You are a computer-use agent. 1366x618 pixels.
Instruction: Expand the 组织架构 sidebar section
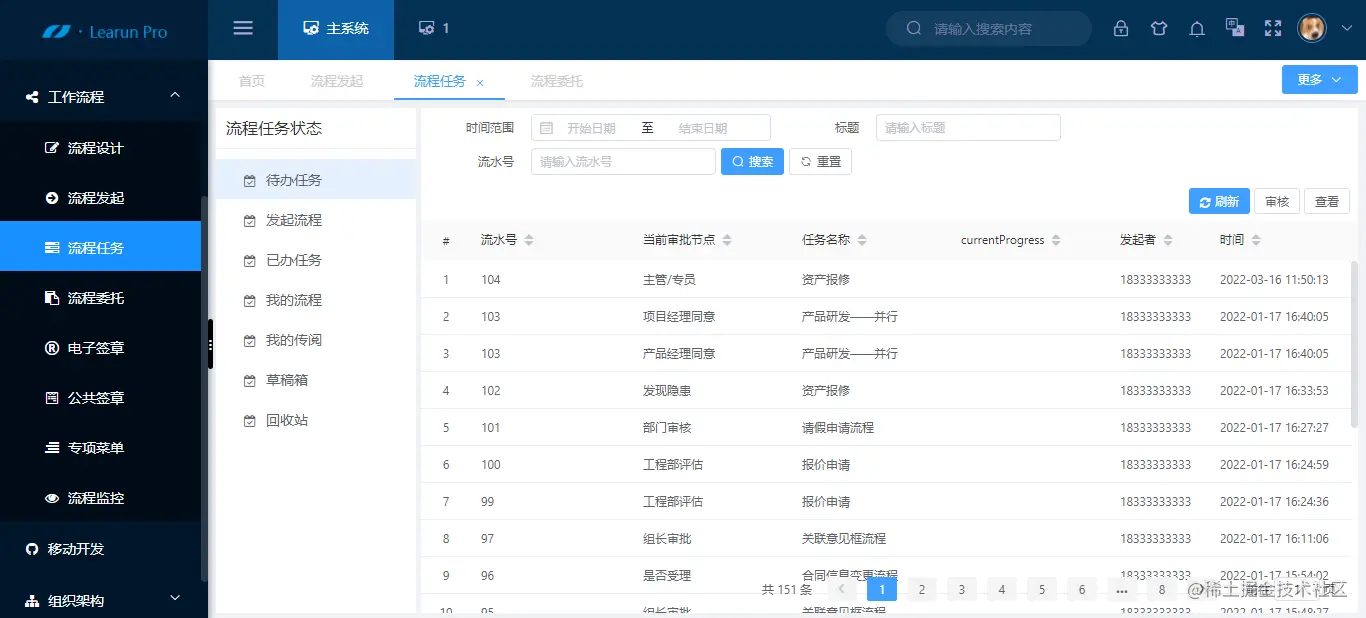coord(100,600)
